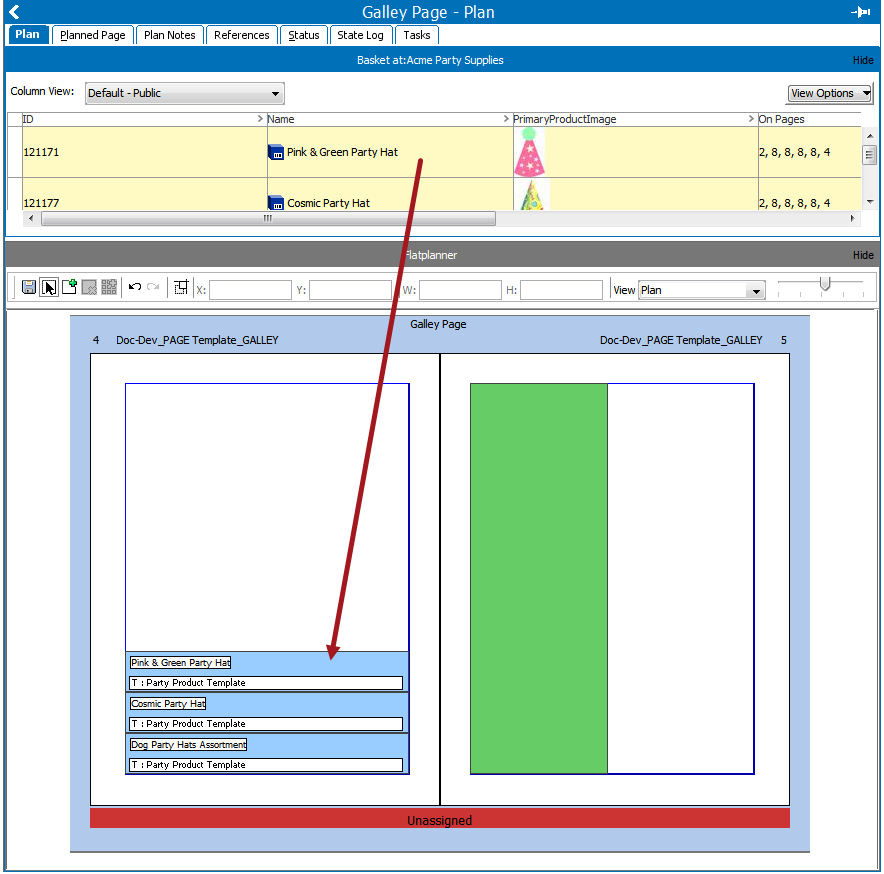Open the State Log tab

pyautogui.click(x=360, y=35)
